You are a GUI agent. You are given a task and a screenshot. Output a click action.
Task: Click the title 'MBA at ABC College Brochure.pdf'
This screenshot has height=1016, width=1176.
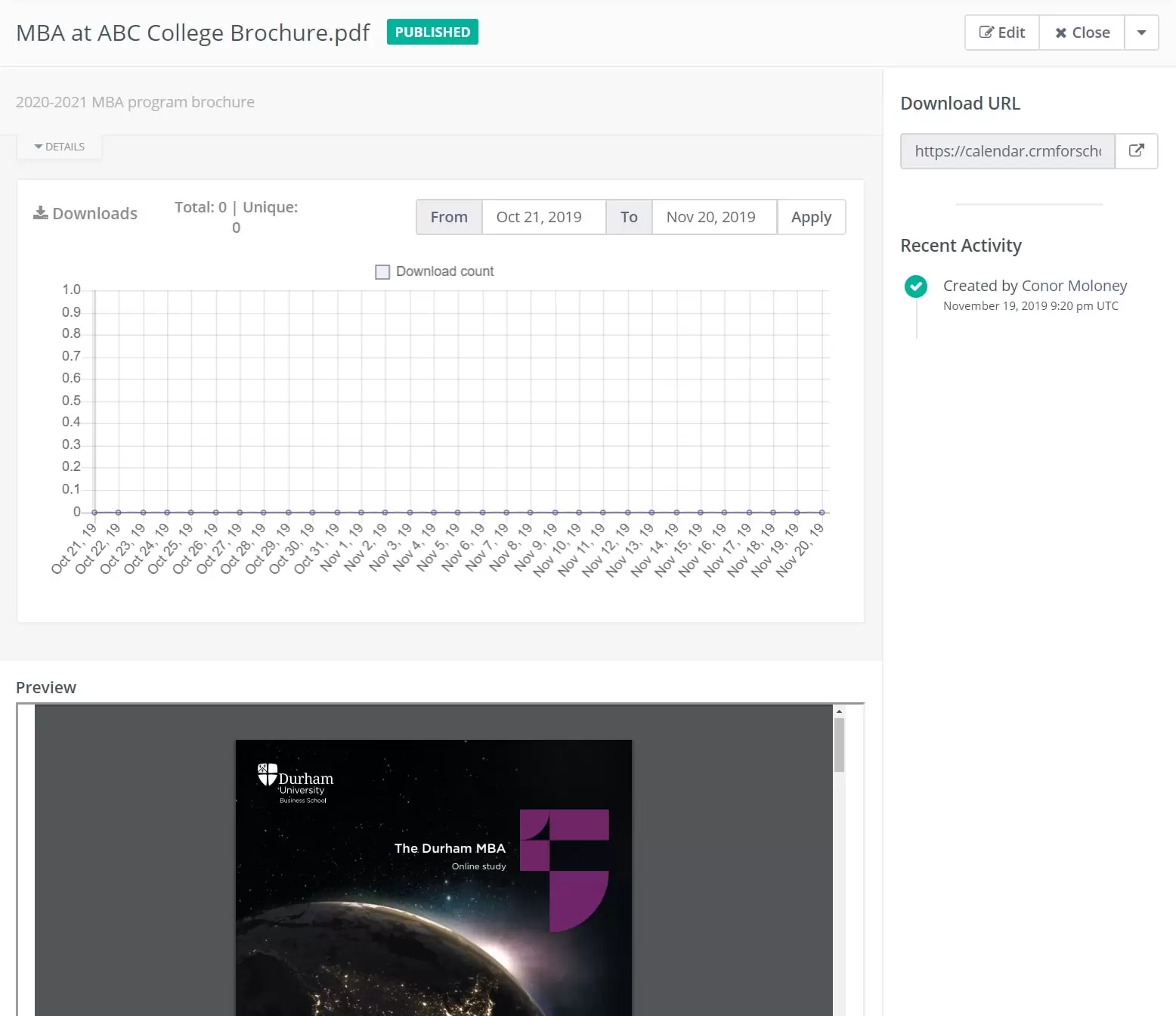(193, 33)
